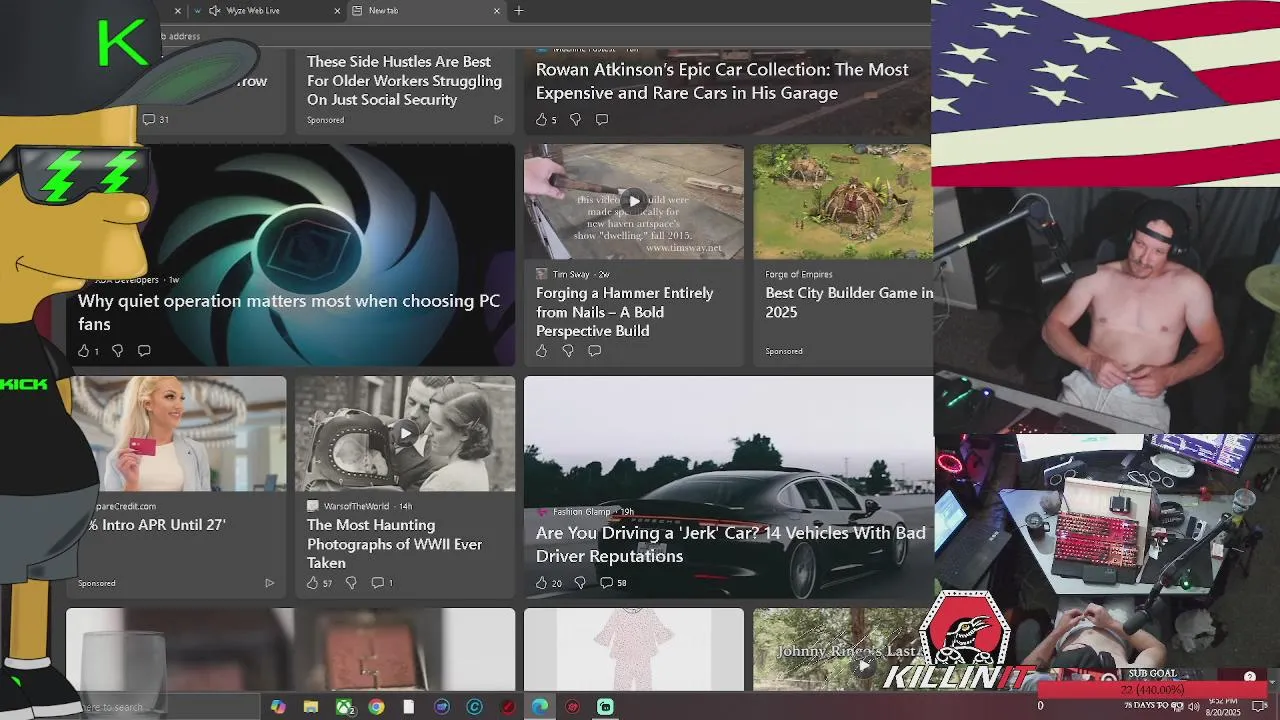Comment on the quiet PC fans article
The image size is (1280, 720).
pos(144,351)
